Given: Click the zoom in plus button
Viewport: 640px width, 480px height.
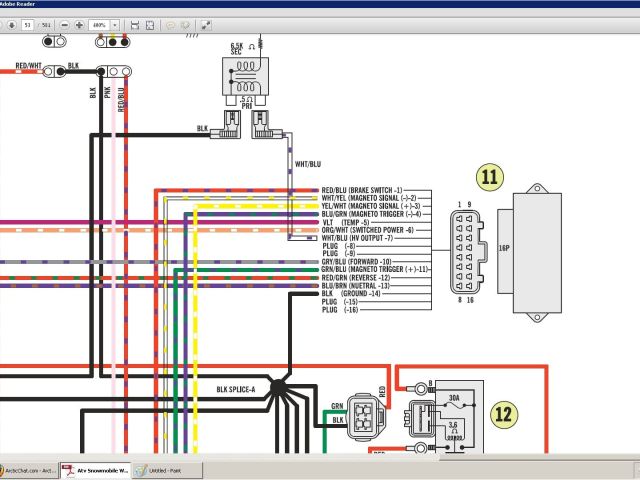Looking at the screenshot, I should (x=79, y=23).
